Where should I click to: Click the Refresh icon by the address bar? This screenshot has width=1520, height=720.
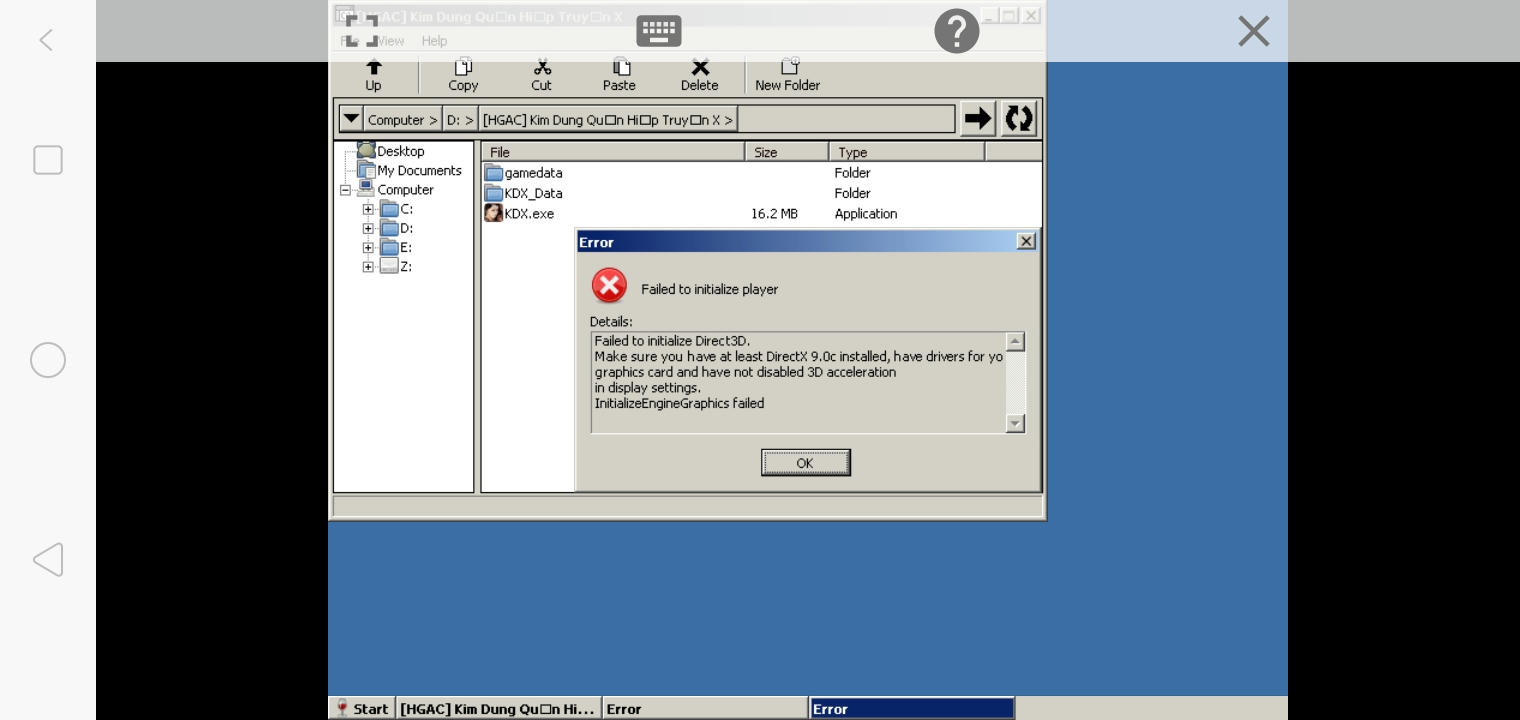pos(1019,119)
